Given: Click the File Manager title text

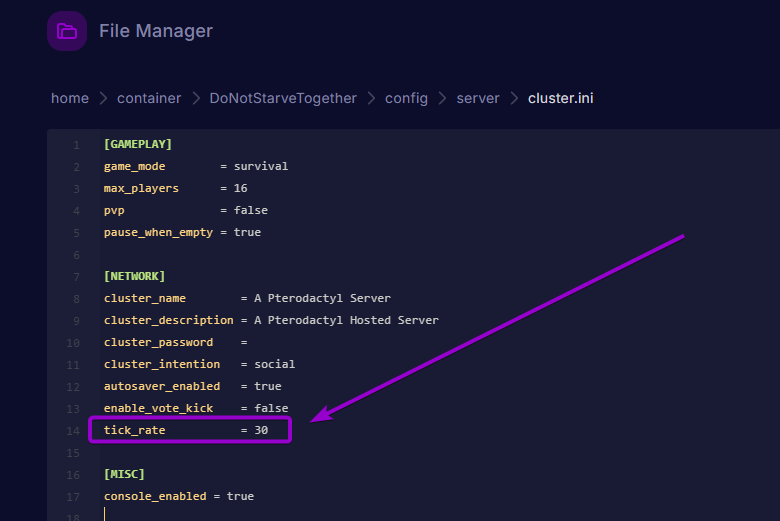Looking at the screenshot, I should click(x=156, y=31).
